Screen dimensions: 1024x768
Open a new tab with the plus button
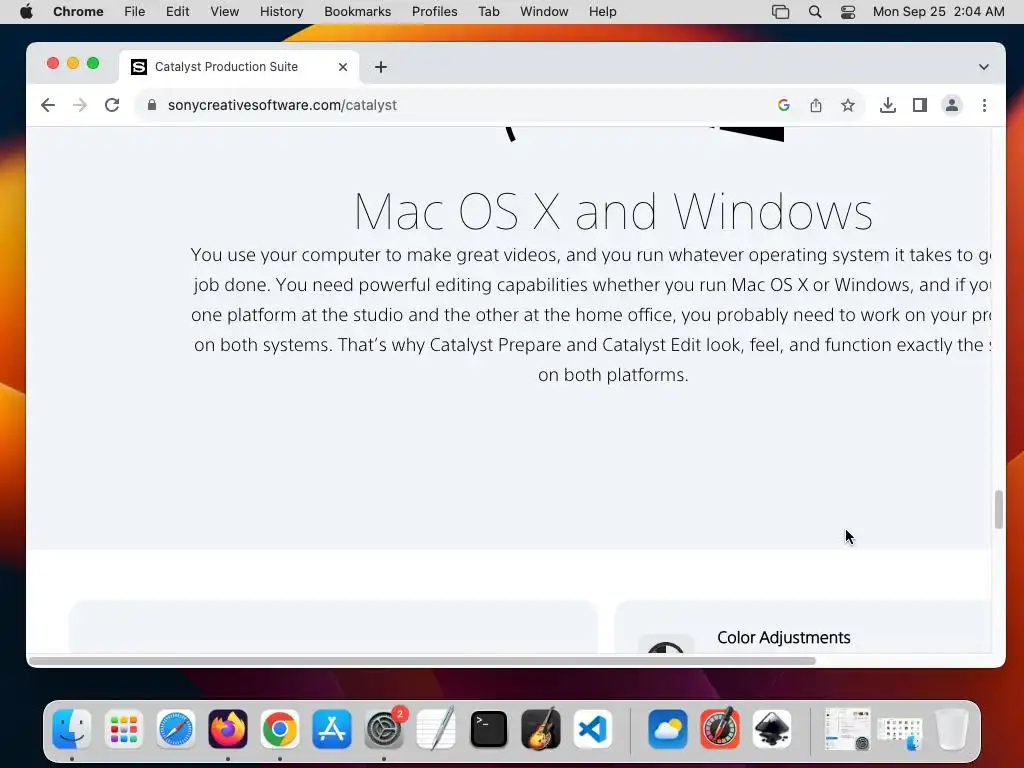pos(381,67)
